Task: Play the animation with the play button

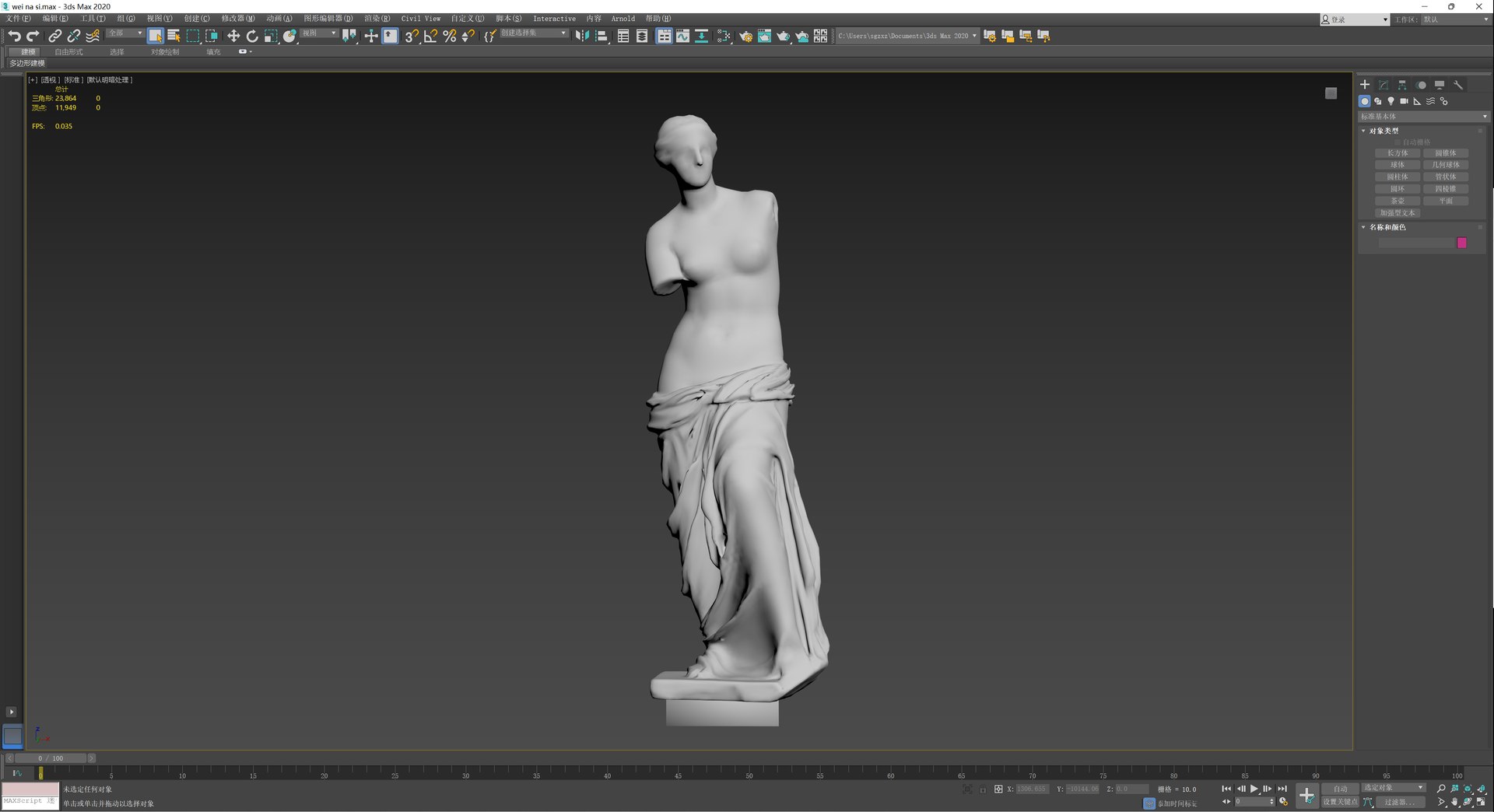Action: (1254, 789)
